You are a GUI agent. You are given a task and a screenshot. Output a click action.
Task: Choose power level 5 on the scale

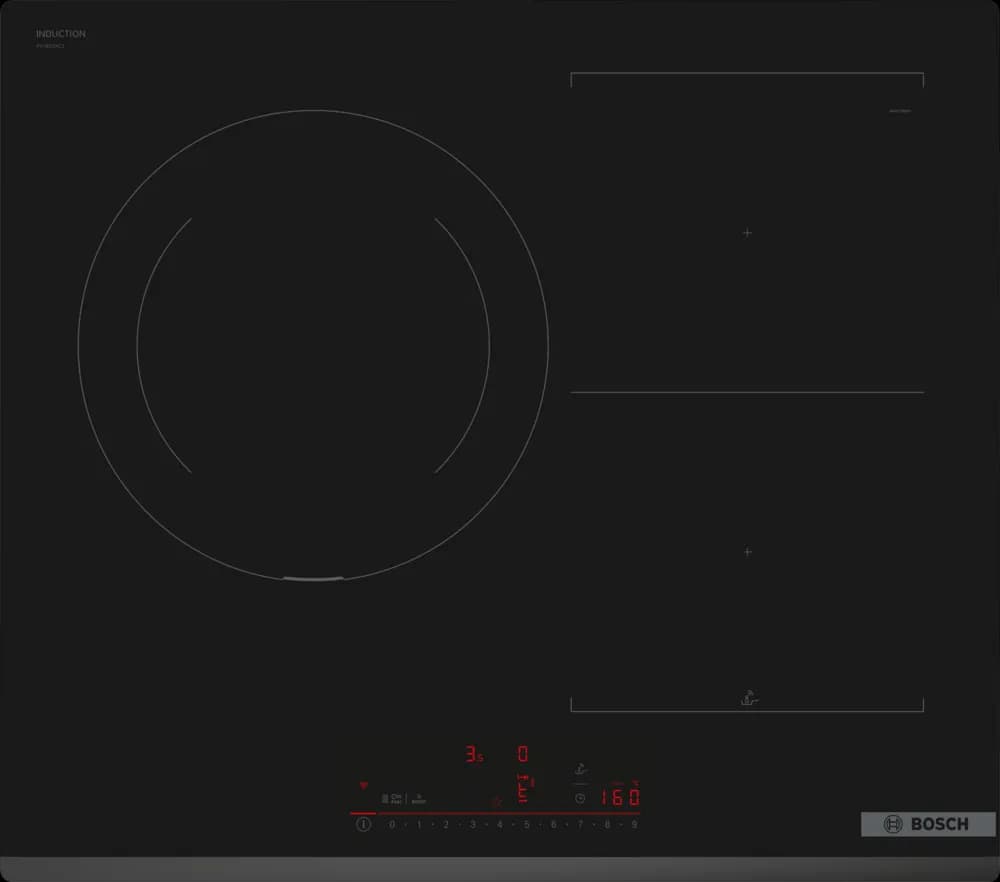click(x=526, y=825)
